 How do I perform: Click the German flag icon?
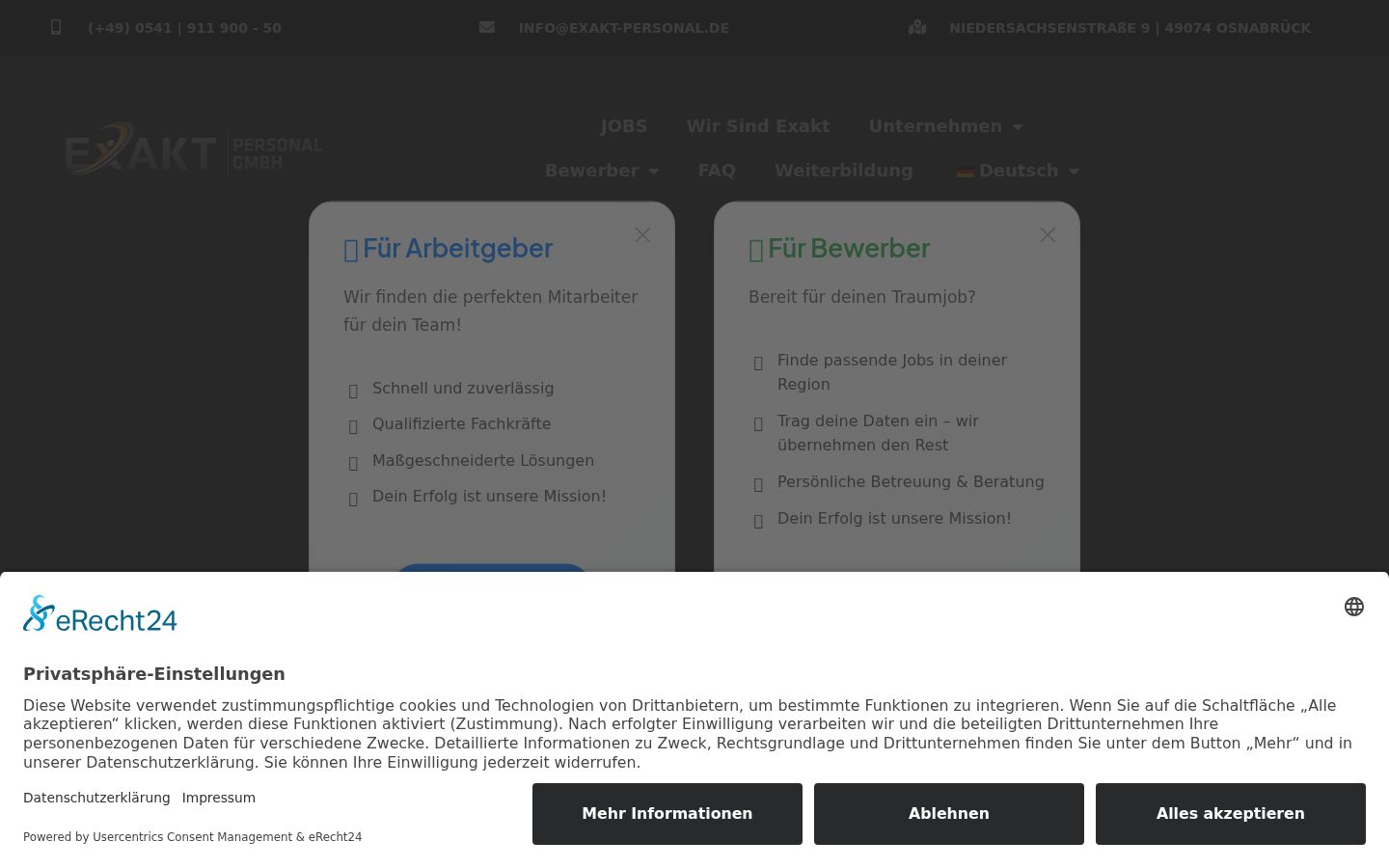point(966,172)
